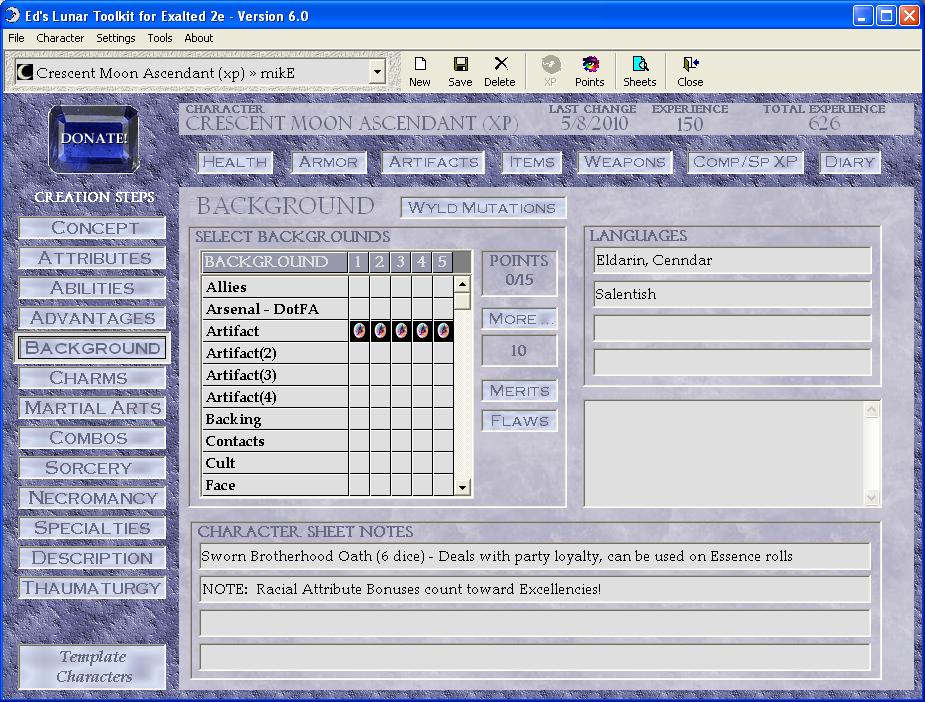
Task: Go to the Attributes creation step
Action: tap(93, 258)
